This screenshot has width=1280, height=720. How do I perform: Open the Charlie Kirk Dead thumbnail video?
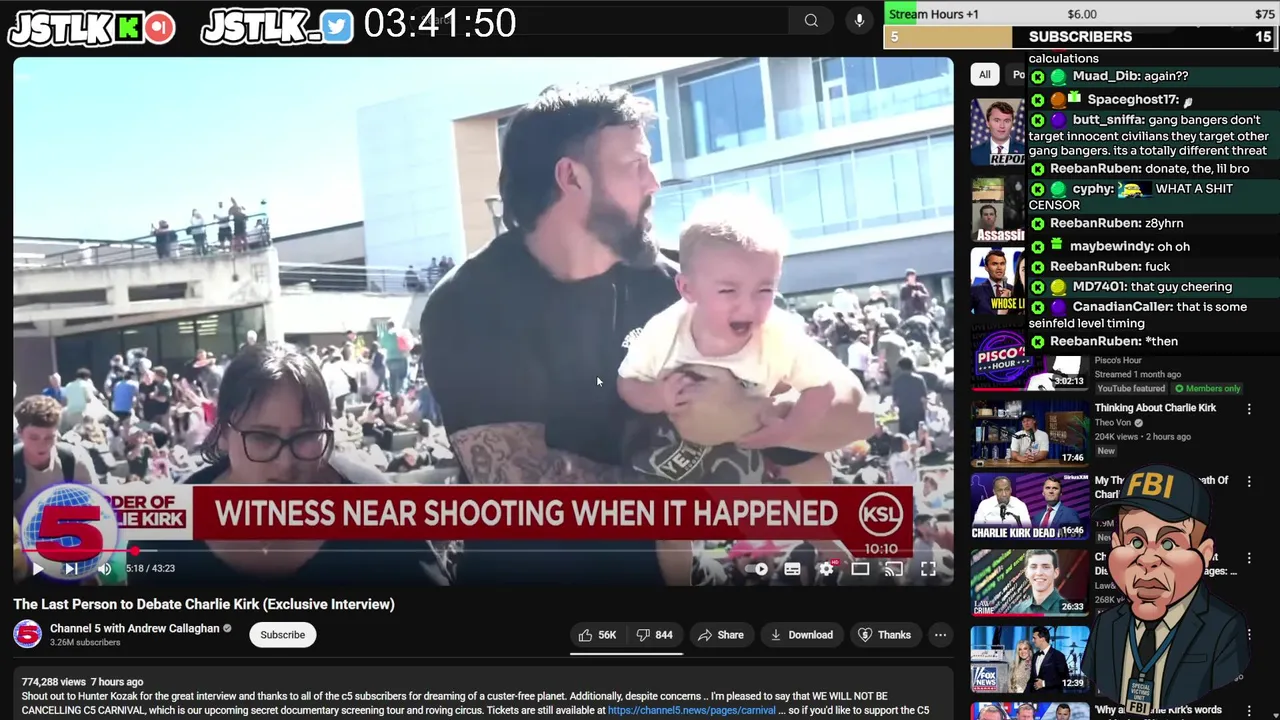pyautogui.click(x=1029, y=506)
